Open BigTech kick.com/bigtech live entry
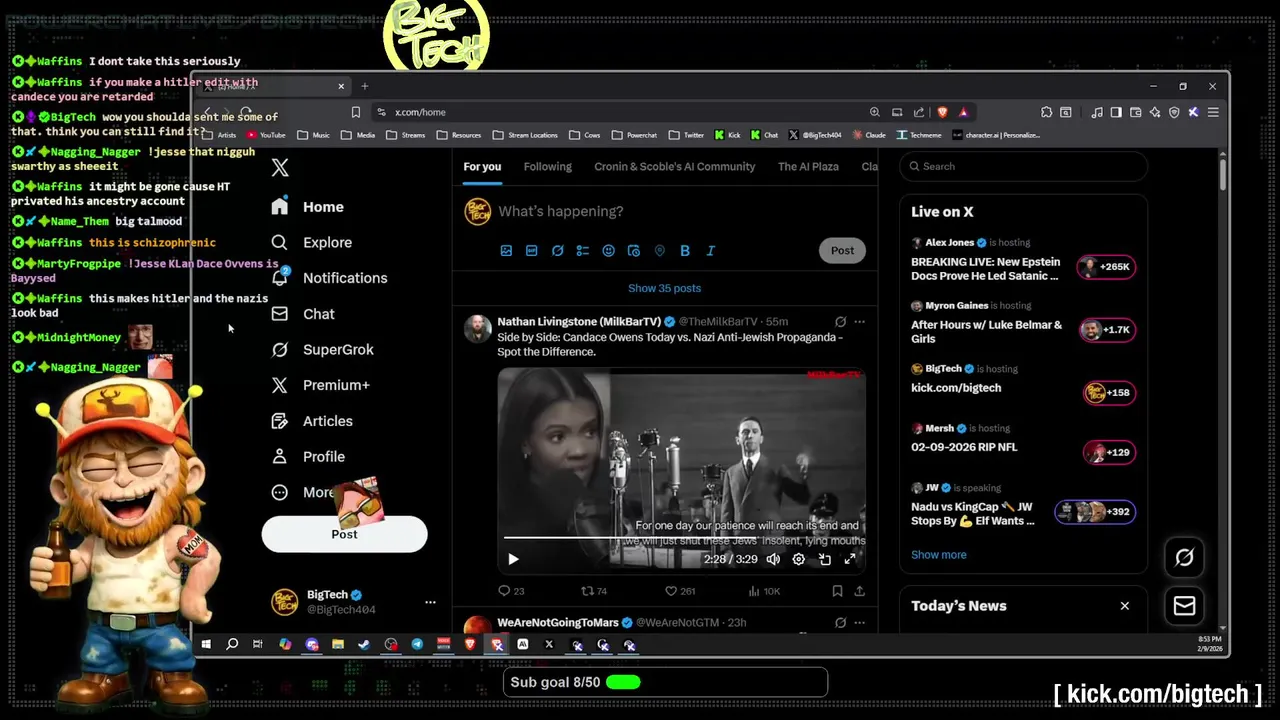The image size is (1280, 720). 1023,385
